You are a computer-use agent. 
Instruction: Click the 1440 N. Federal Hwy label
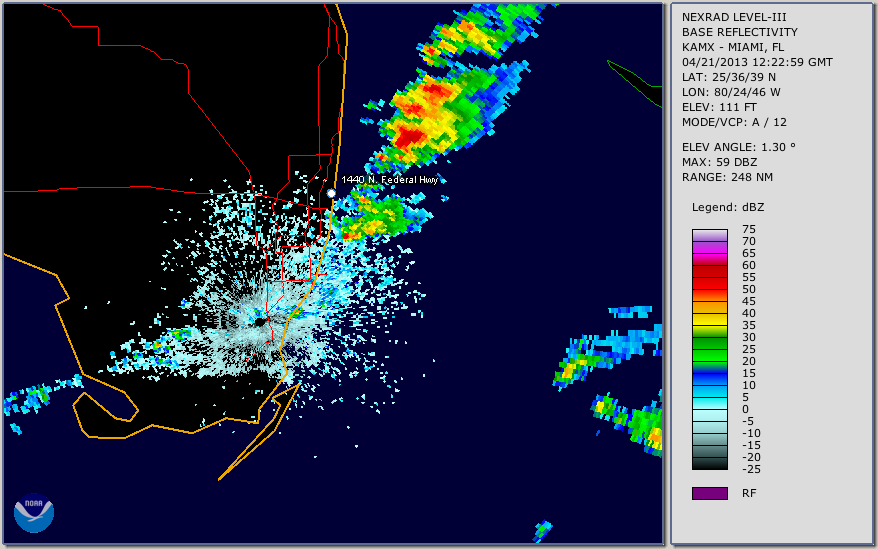[x=390, y=179]
